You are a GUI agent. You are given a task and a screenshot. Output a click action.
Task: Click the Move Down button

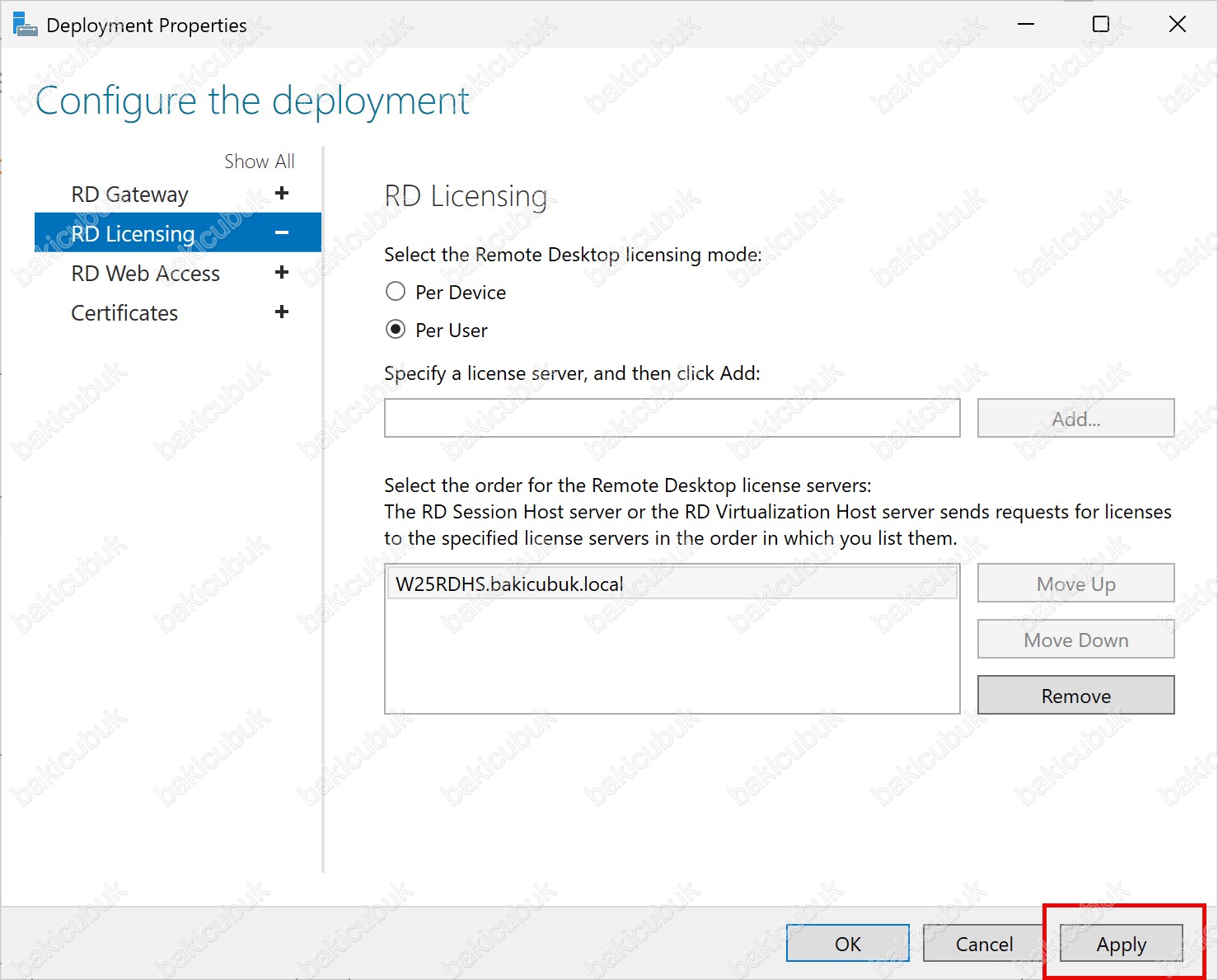coord(1075,640)
